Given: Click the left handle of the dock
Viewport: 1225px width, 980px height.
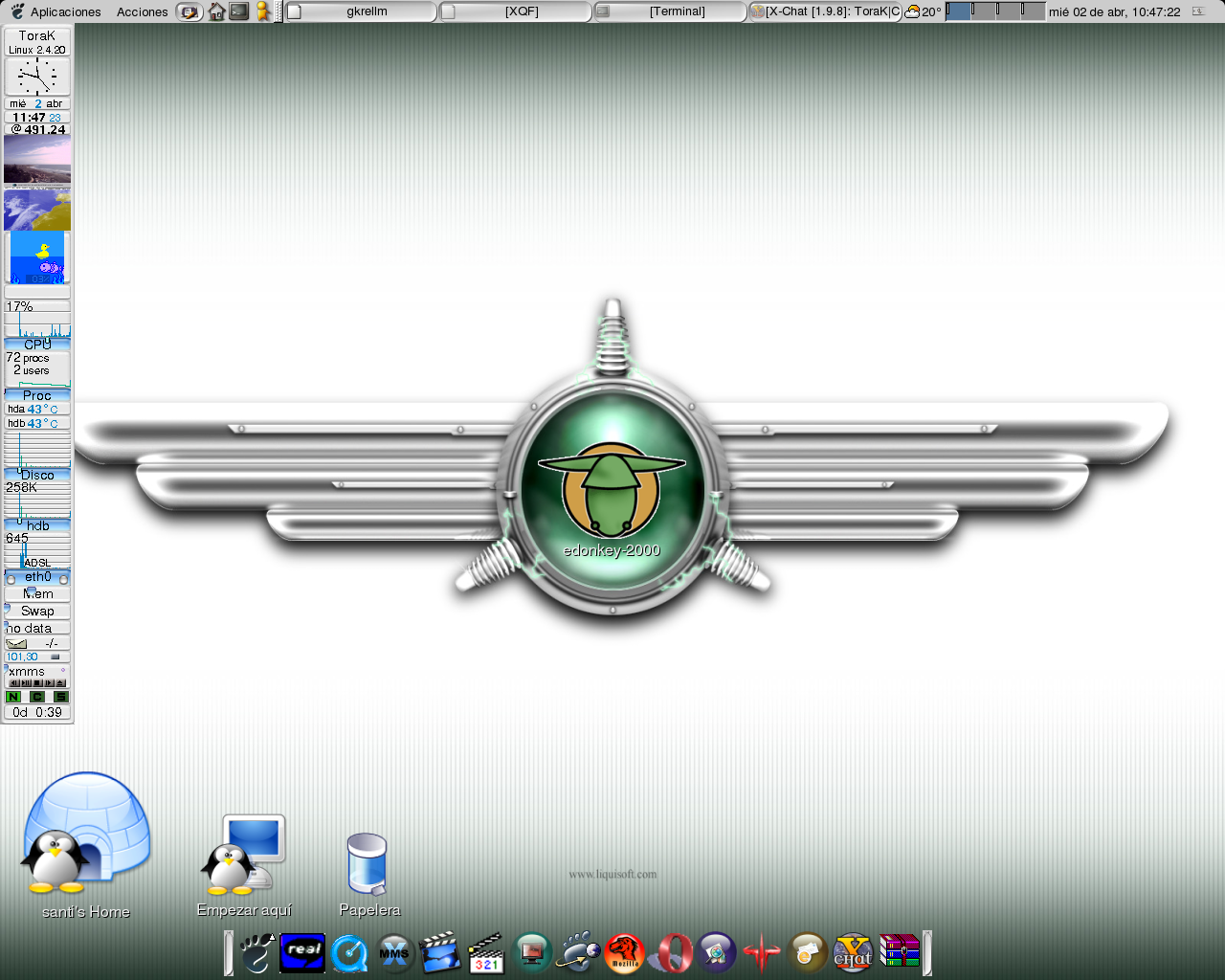Looking at the screenshot, I should 229,953.
